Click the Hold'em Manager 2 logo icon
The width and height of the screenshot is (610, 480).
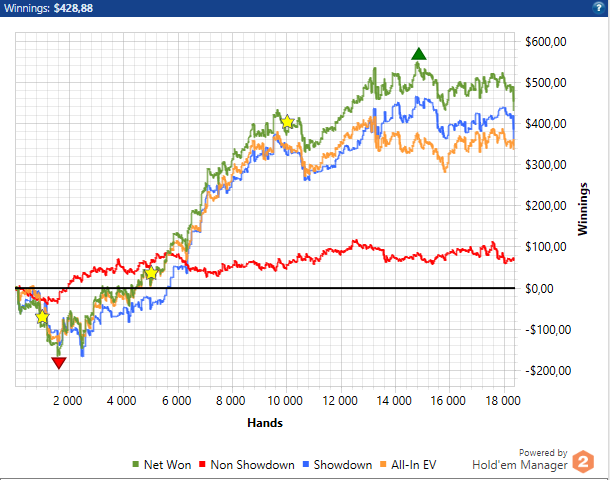point(583,462)
